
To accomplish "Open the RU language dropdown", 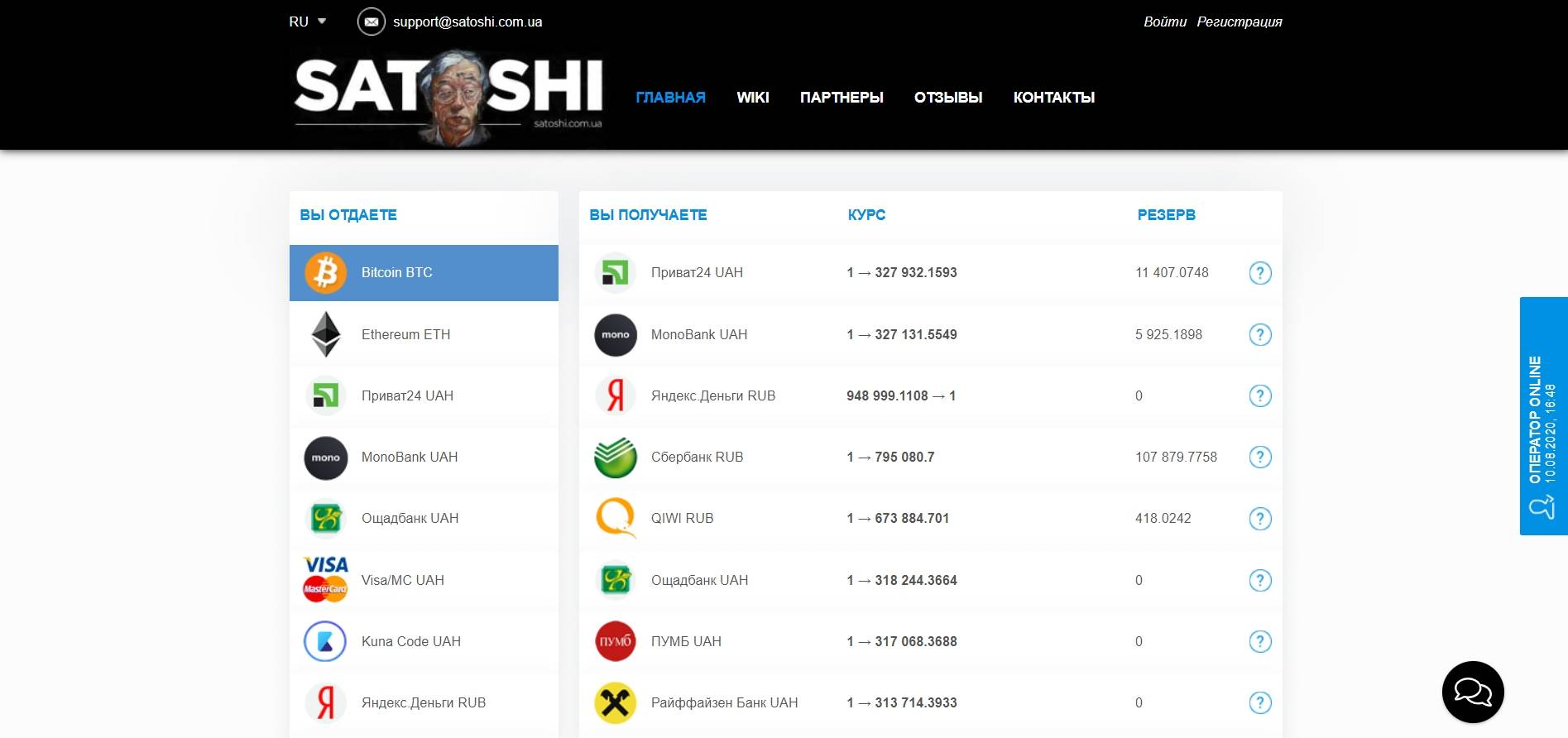I will click(x=307, y=22).
